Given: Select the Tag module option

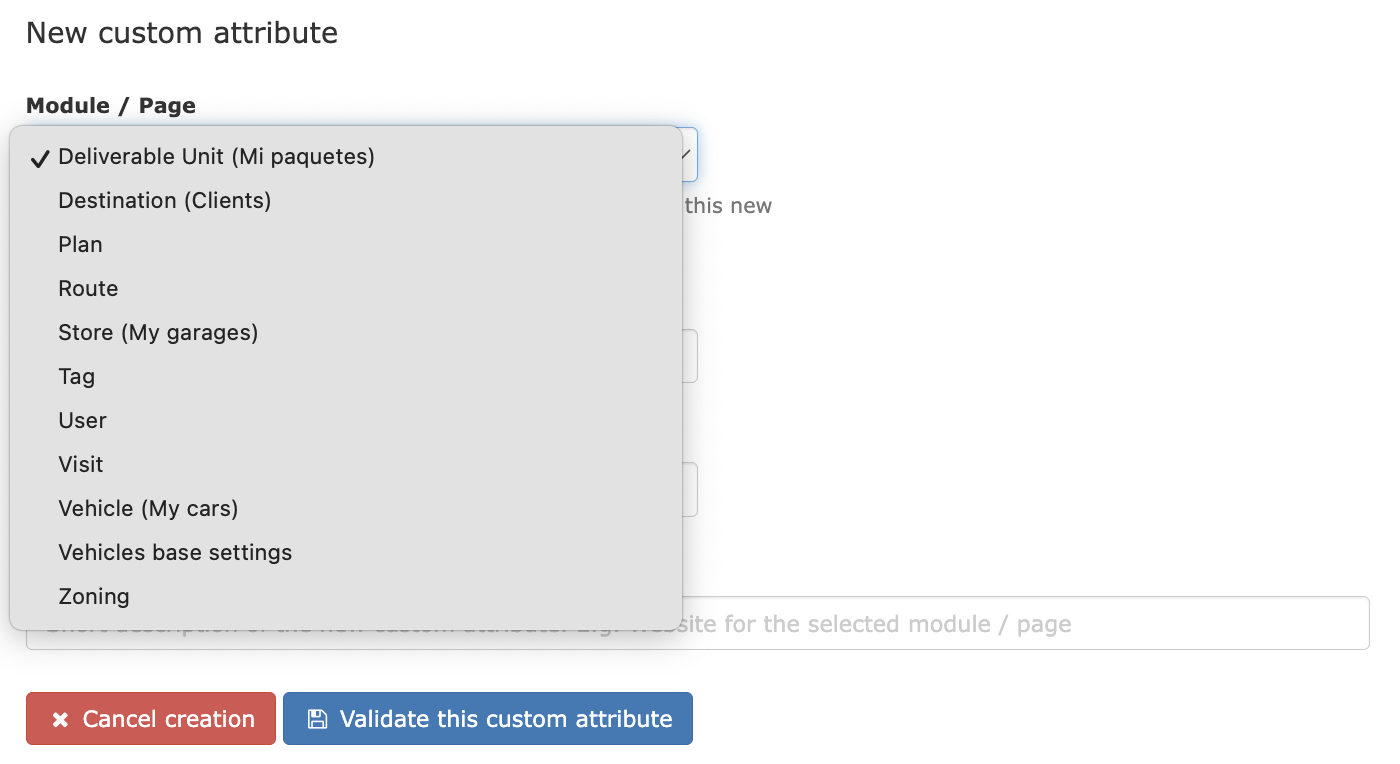Looking at the screenshot, I should [x=76, y=377].
